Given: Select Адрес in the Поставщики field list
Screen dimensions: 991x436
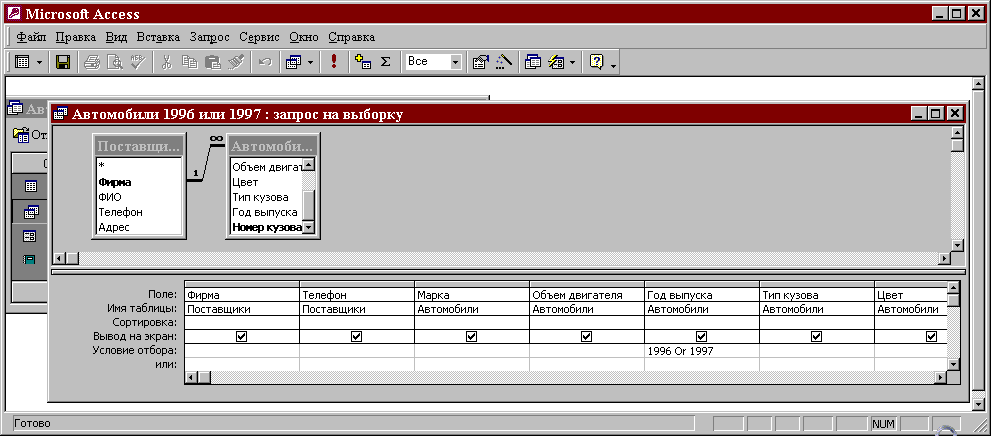Looking at the screenshot, I should [x=139, y=227].
